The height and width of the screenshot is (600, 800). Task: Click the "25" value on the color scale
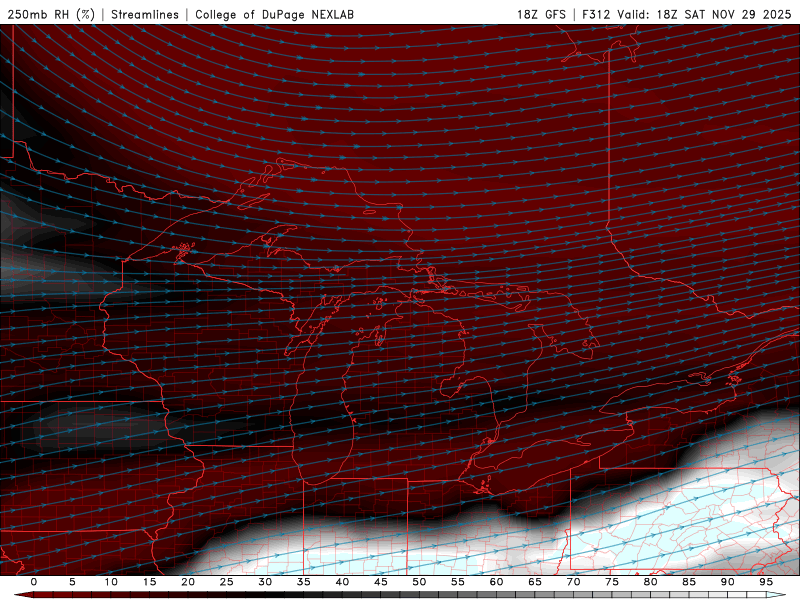(x=227, y=582)
